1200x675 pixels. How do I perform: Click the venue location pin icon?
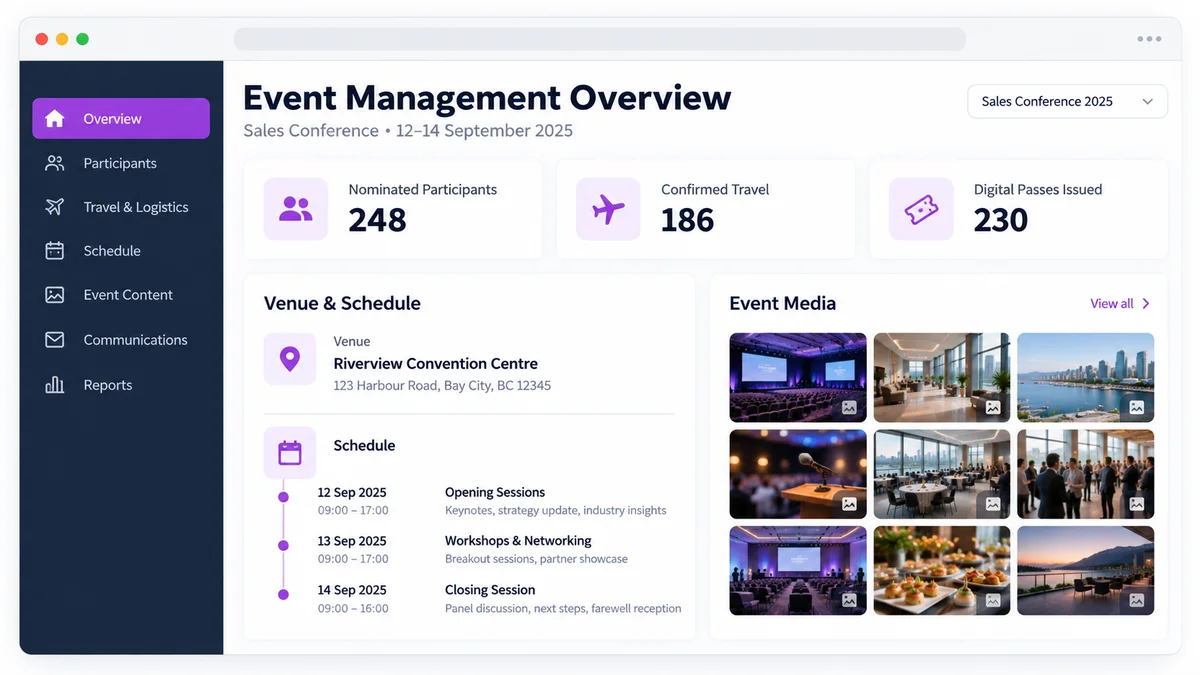point(290,360)
